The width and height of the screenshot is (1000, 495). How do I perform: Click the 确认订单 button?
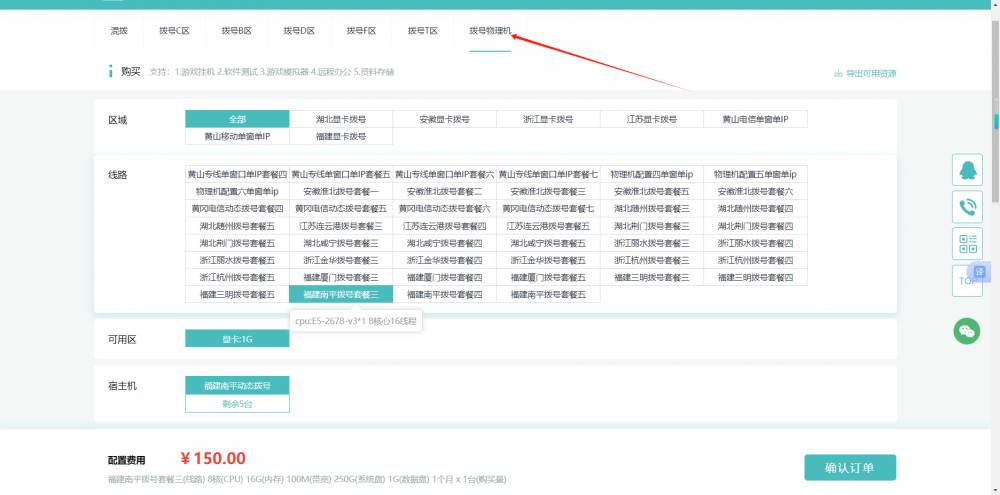(850, 468)
